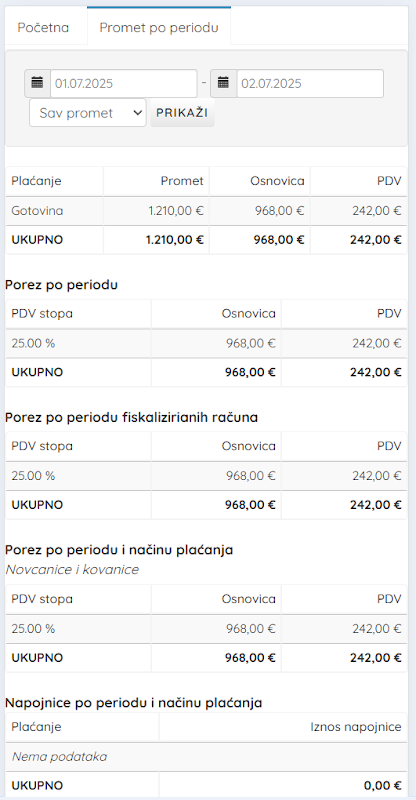
Task: Click the PDV stopa header under Porez po periodu
Action: click(x=42, y=313)
